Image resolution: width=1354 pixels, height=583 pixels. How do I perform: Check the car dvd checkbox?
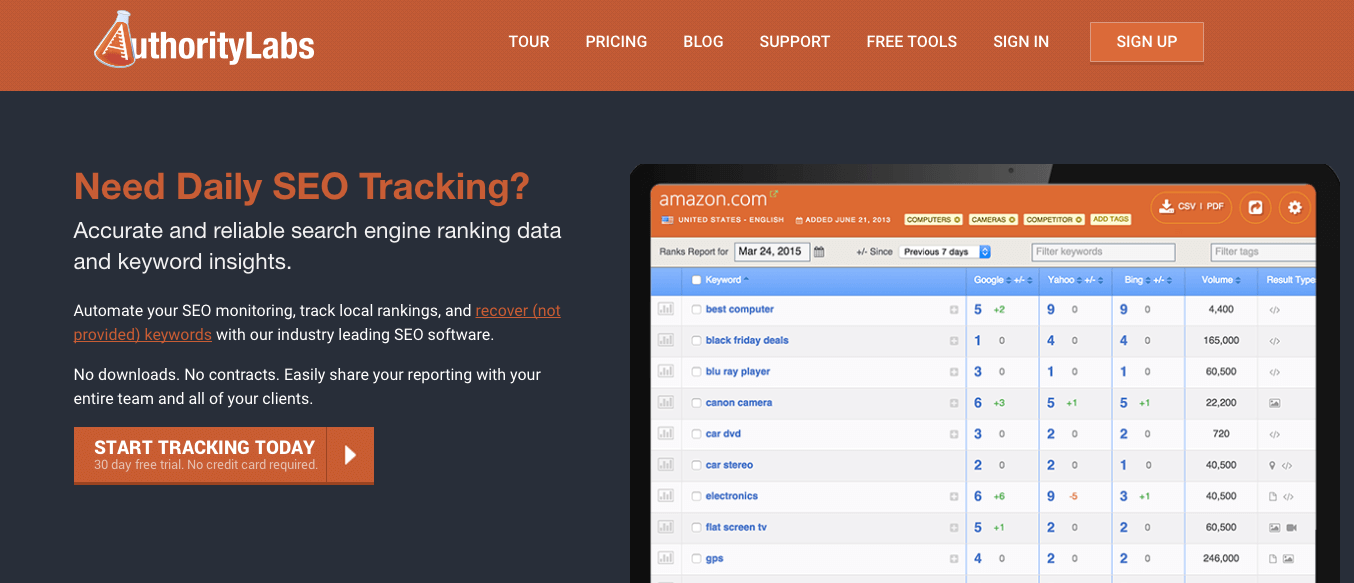tap(696, 434)
